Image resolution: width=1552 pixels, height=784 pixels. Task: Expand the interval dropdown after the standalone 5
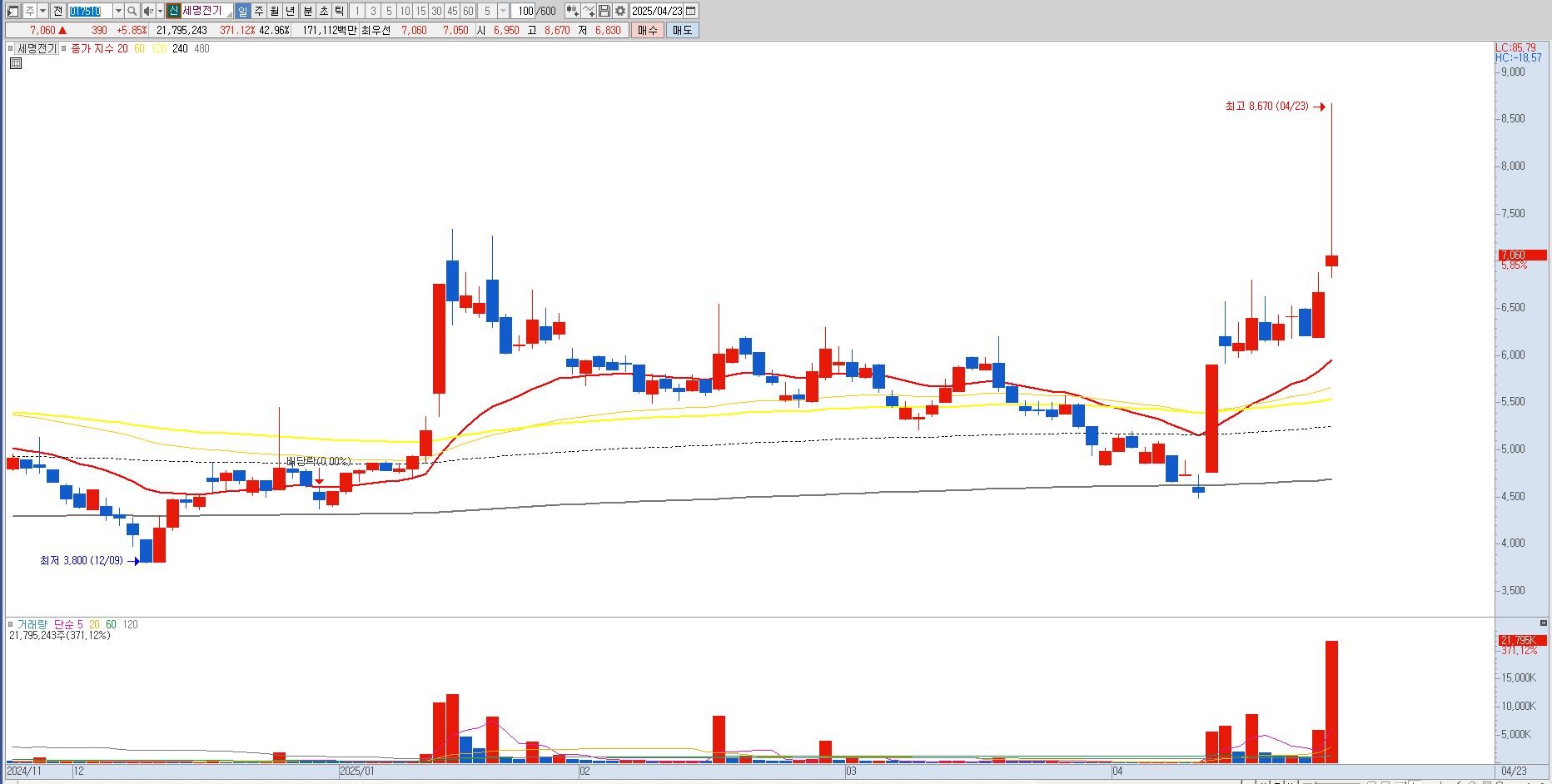503,11
